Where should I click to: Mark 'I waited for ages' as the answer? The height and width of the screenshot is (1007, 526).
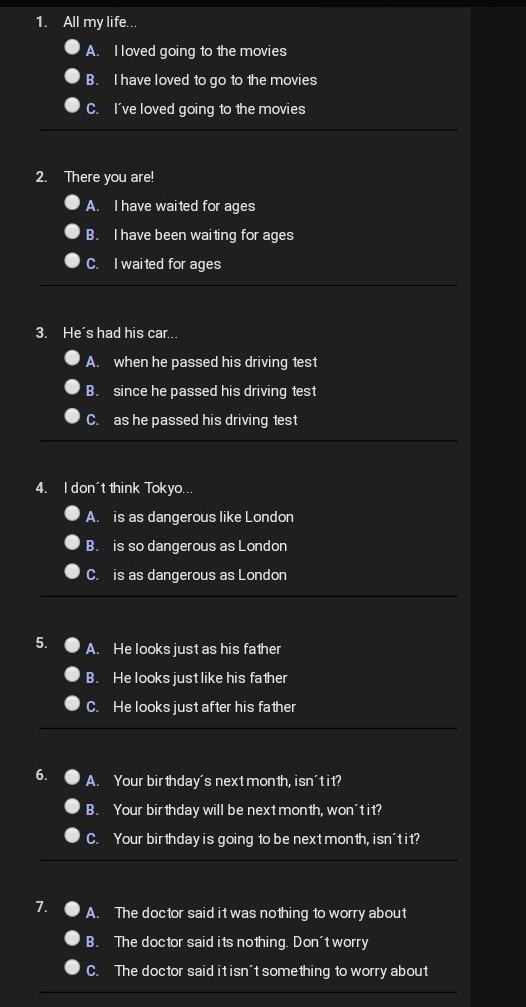[72, 261]
